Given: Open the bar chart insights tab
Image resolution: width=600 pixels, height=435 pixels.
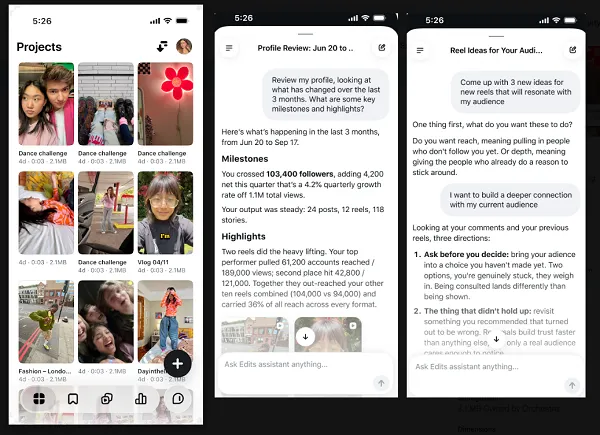Looking at the screenshot, I should (x=141, y=399).
